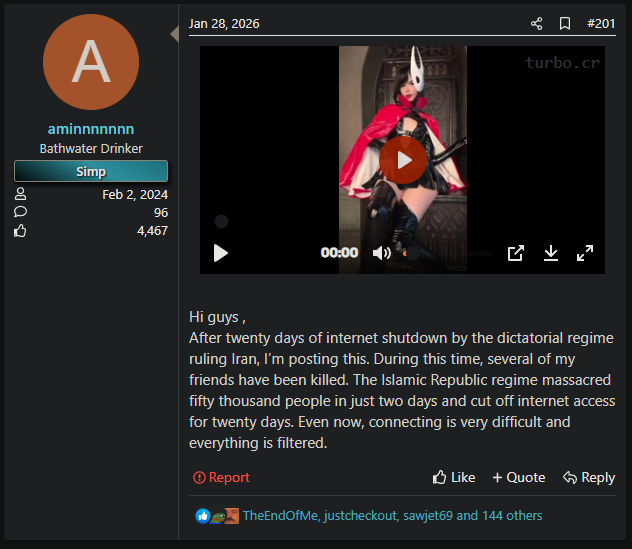Click the share icon in post header

pyautogui.click(x=536, y=23)
